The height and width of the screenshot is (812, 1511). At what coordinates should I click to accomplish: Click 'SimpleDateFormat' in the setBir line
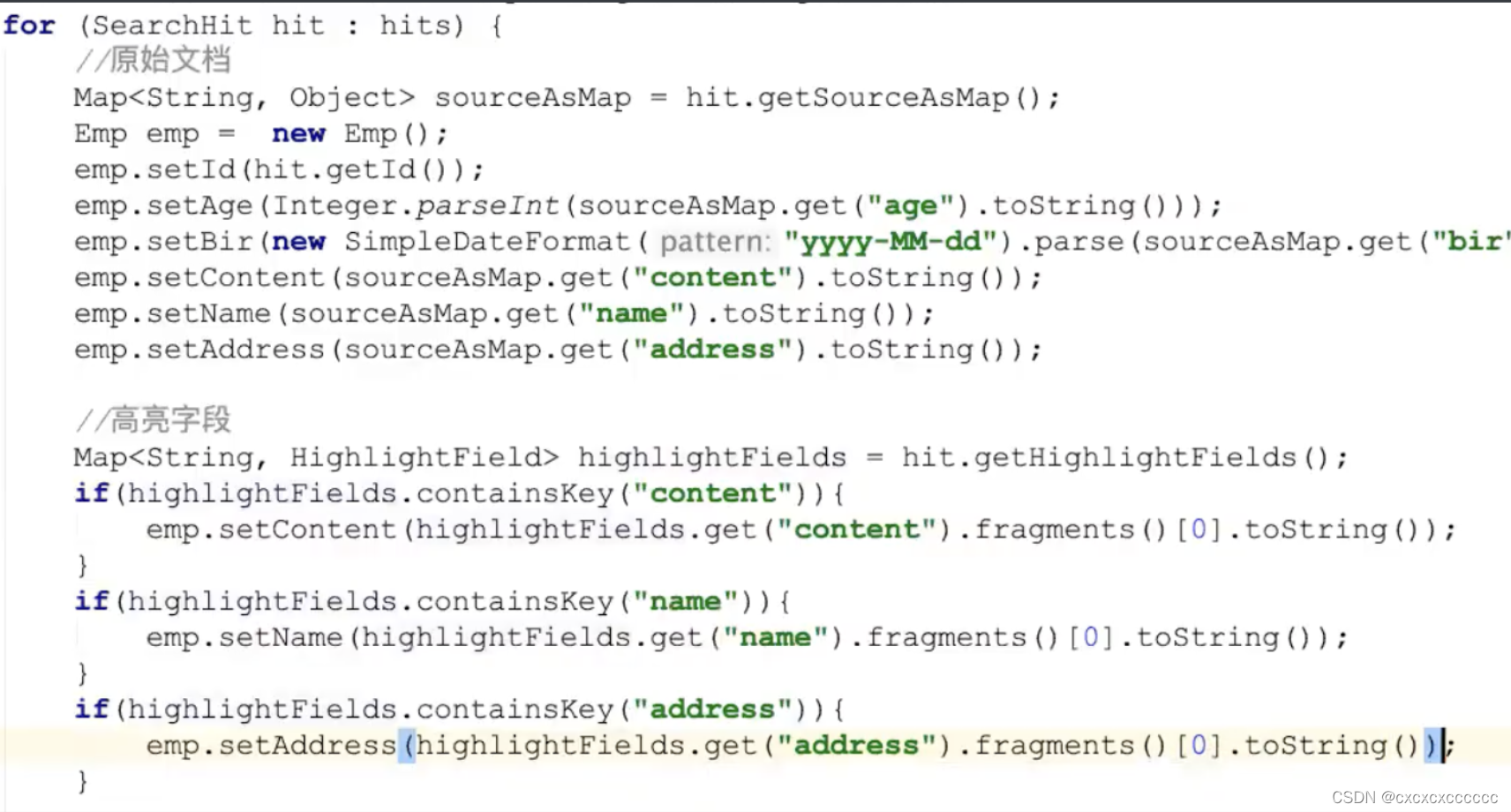click(x=487, y=242)
